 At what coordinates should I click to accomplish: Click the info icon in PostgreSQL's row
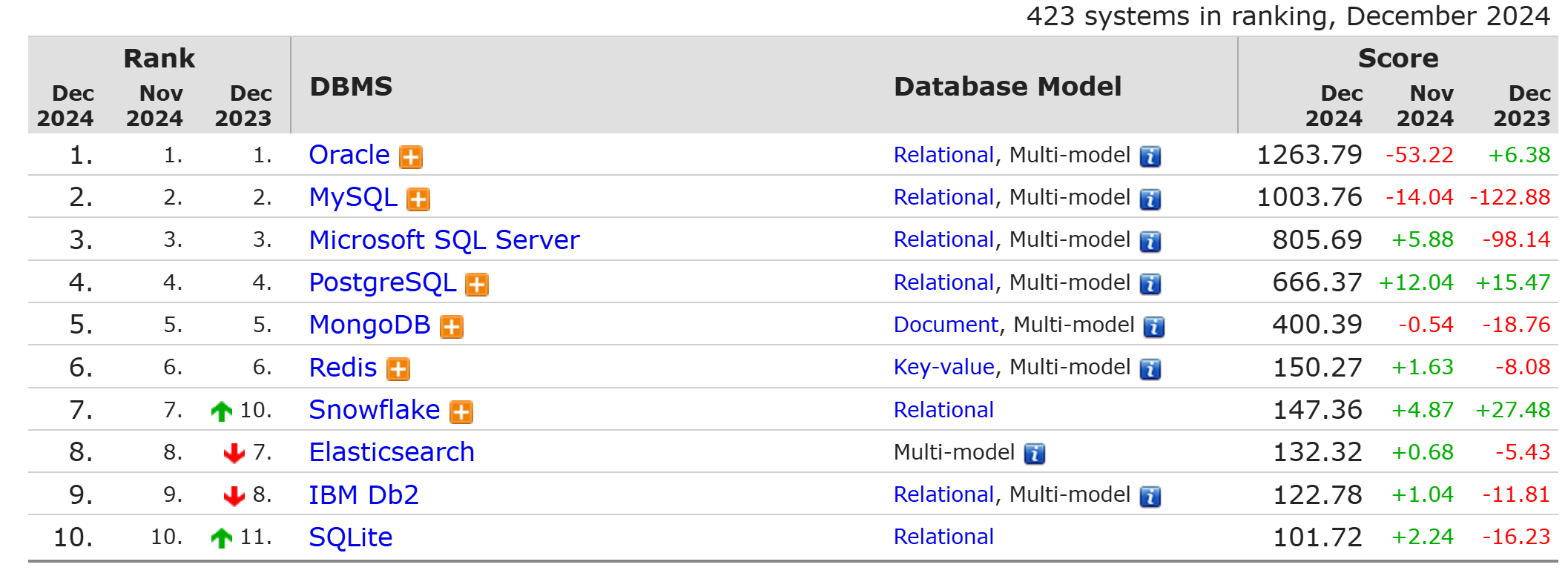(1150, 284)
